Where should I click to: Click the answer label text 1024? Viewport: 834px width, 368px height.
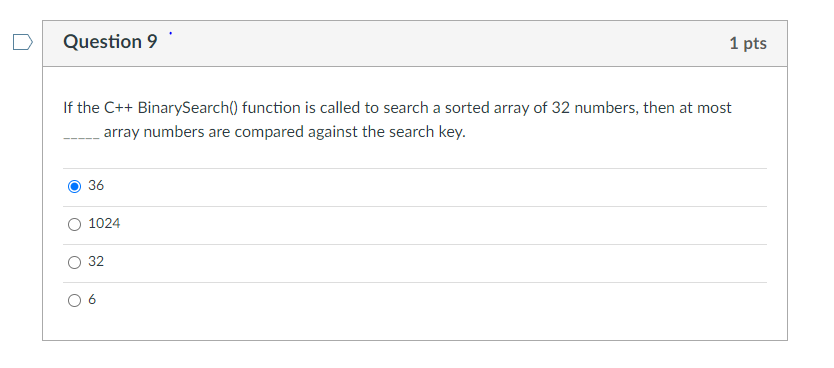(104, 223)
